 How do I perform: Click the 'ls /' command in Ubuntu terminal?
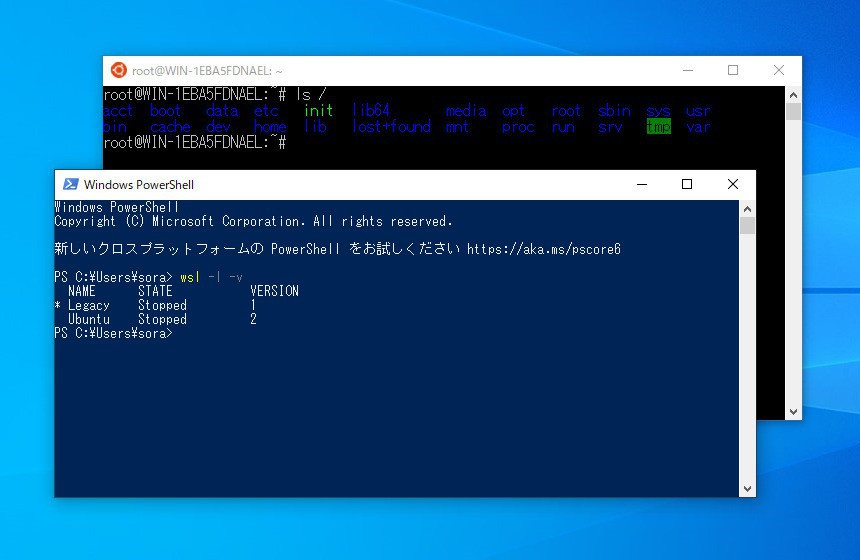pos(311,94)
